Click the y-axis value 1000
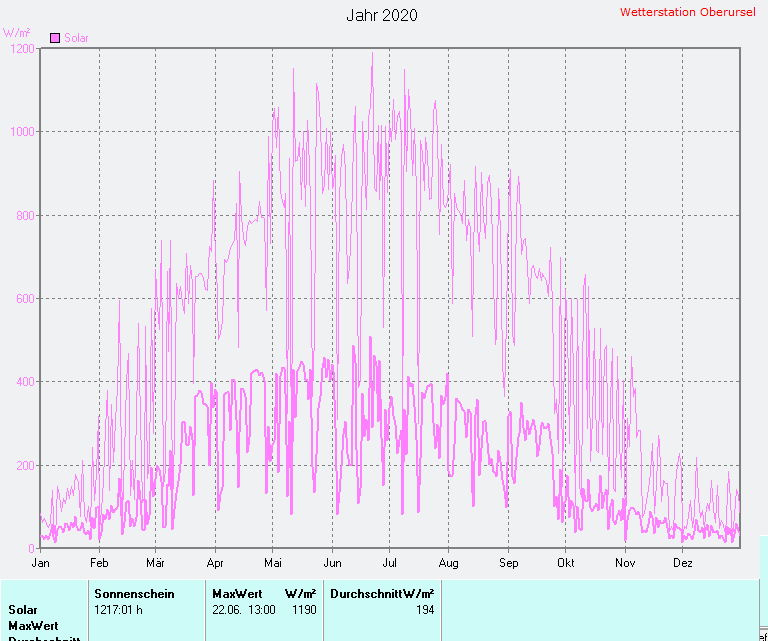This screenshot has height=641, width=768. point(22,132)
